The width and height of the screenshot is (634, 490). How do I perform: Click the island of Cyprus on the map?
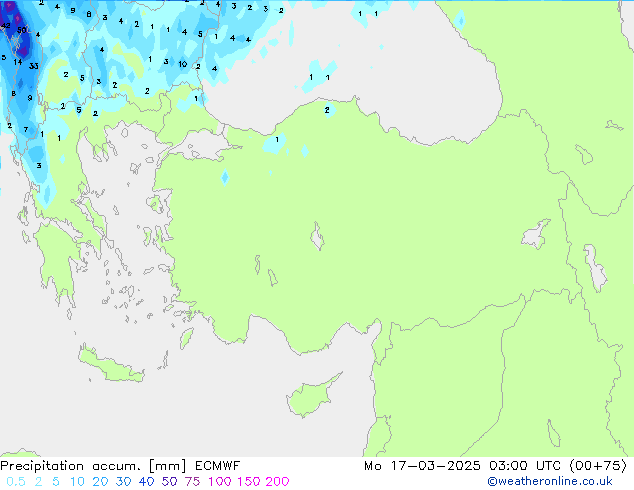coord(311,396)
